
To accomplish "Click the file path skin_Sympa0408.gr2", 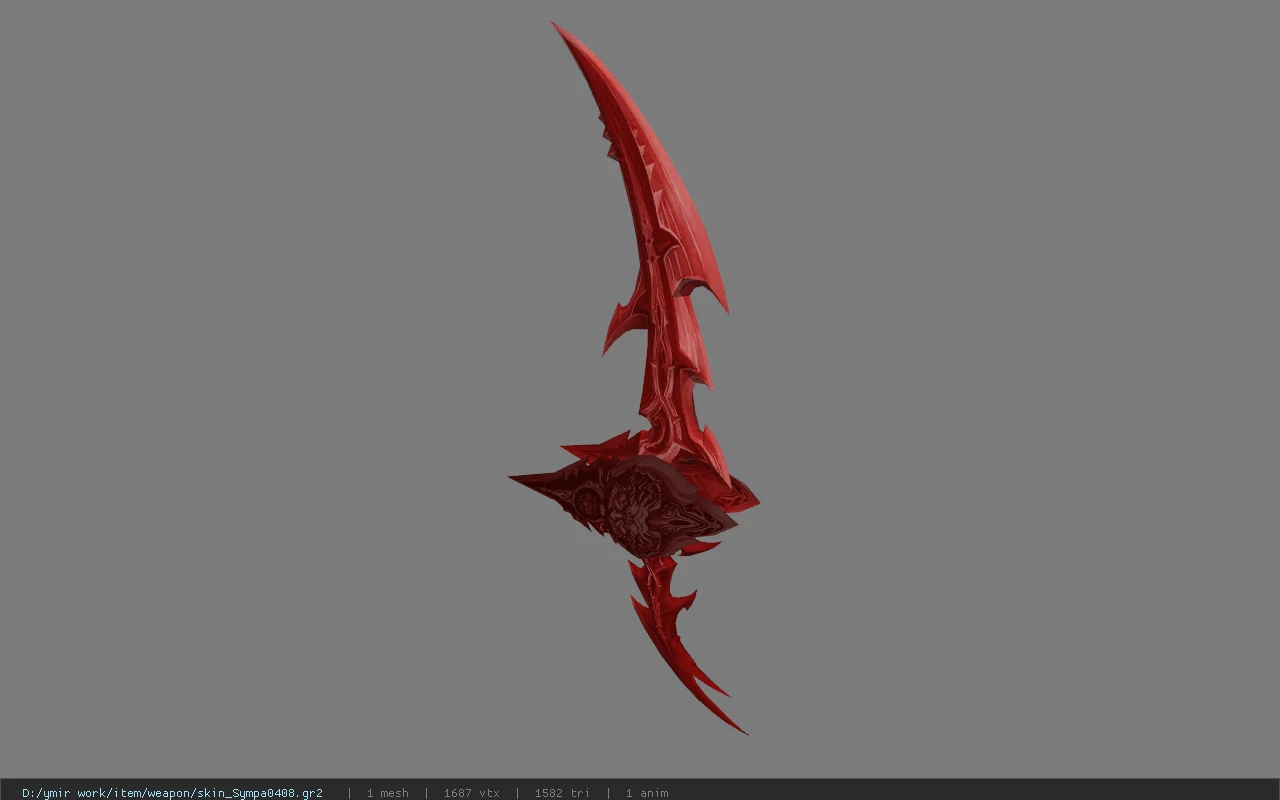I will [172, 793].
